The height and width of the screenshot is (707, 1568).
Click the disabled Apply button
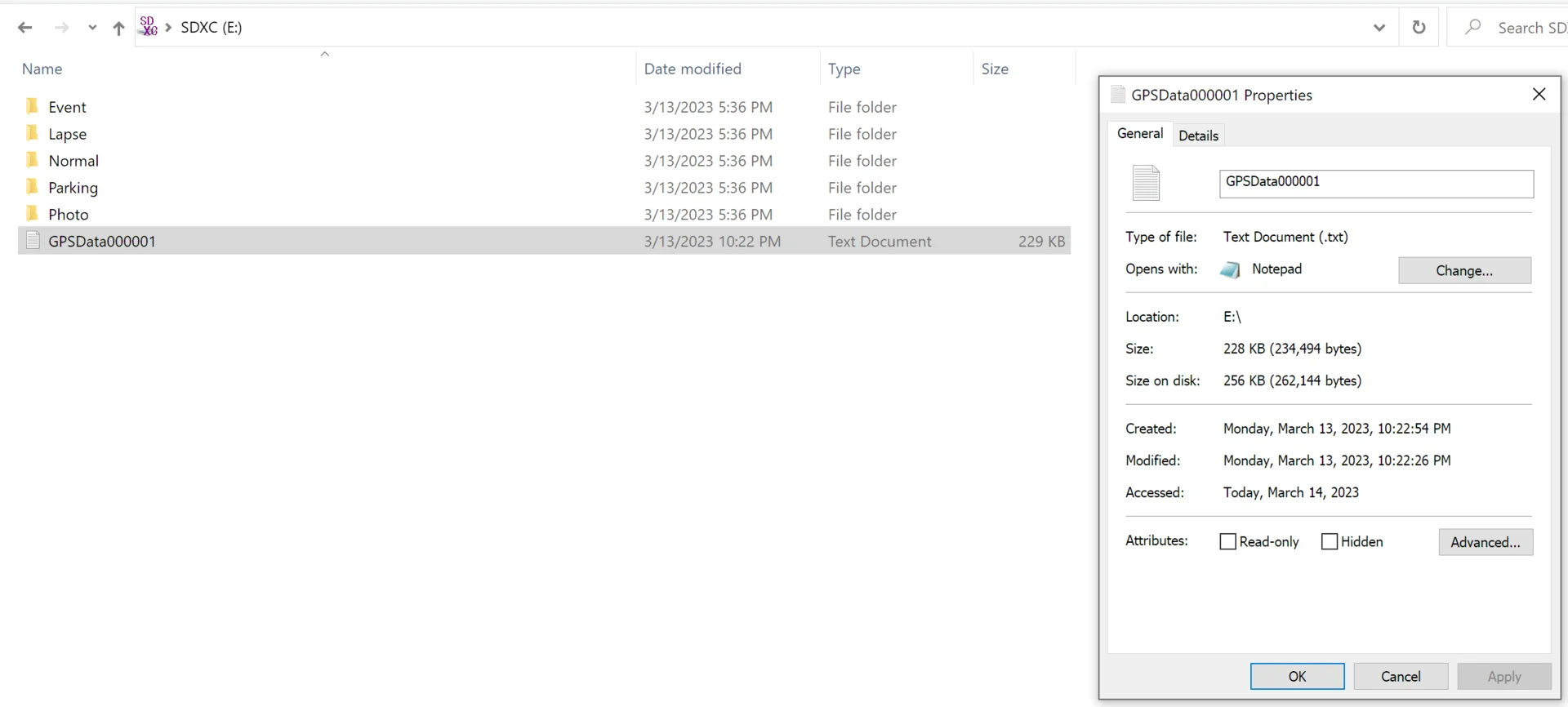(x=1504, y=676)
